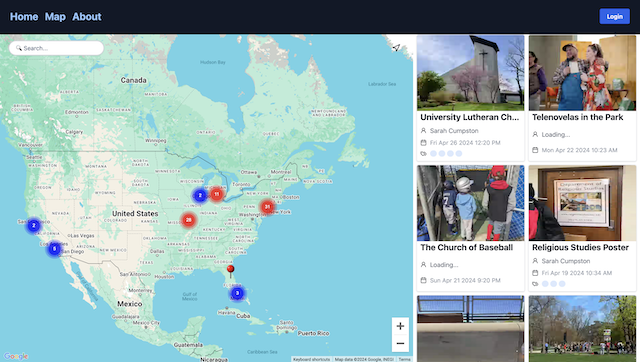Click into the map Search field
Image resolution: width=640 pixels, height=362 pixels.
tap(56, 48)
